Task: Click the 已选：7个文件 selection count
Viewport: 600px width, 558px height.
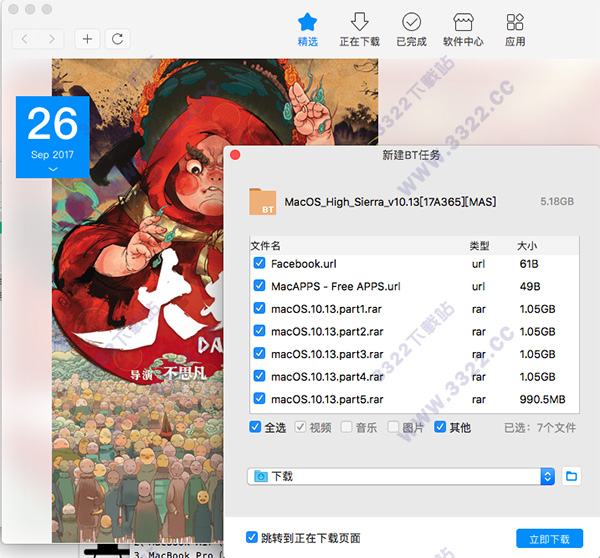Action: [540, 427]
